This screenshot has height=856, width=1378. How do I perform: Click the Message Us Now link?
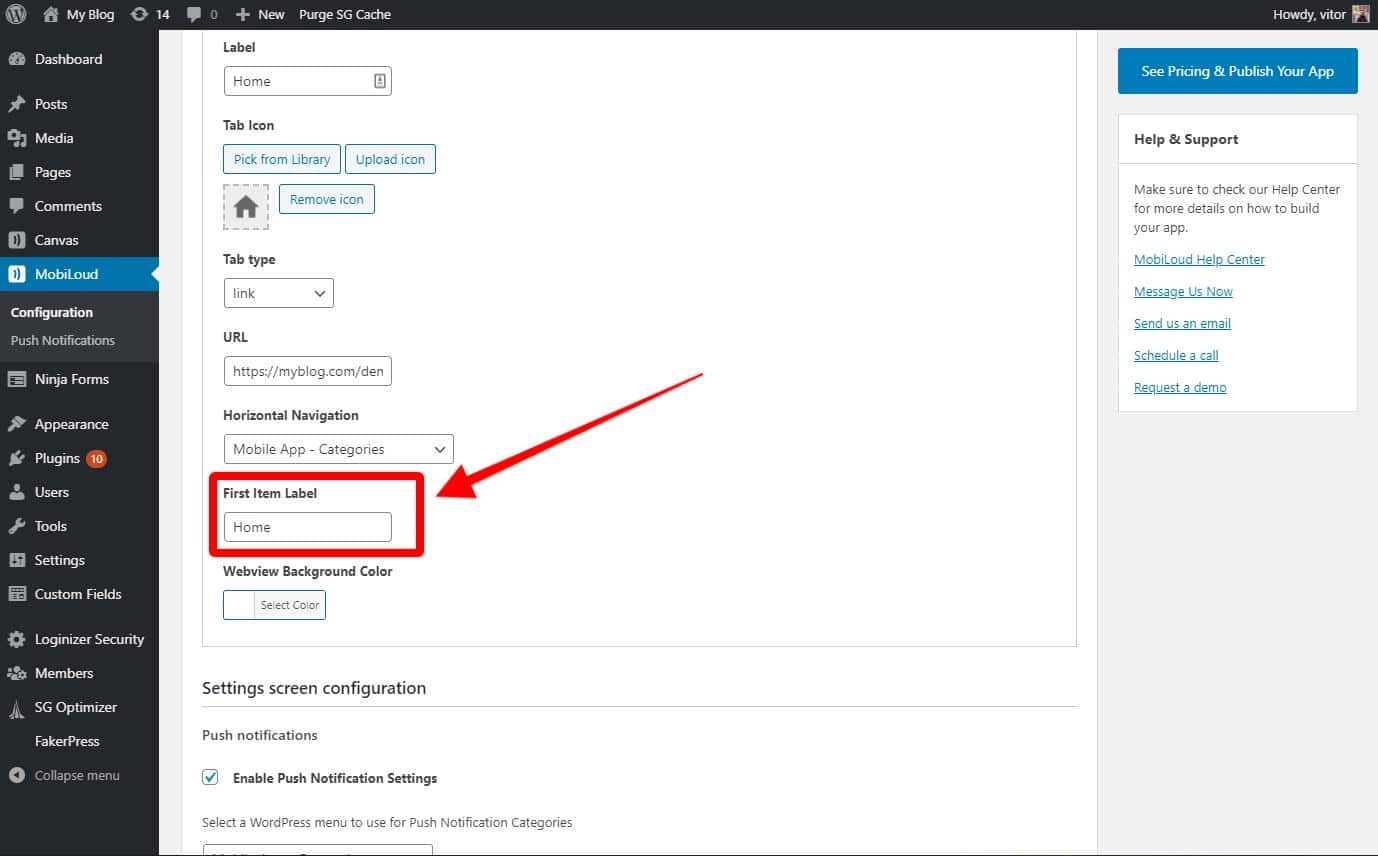coord(1183,291)
